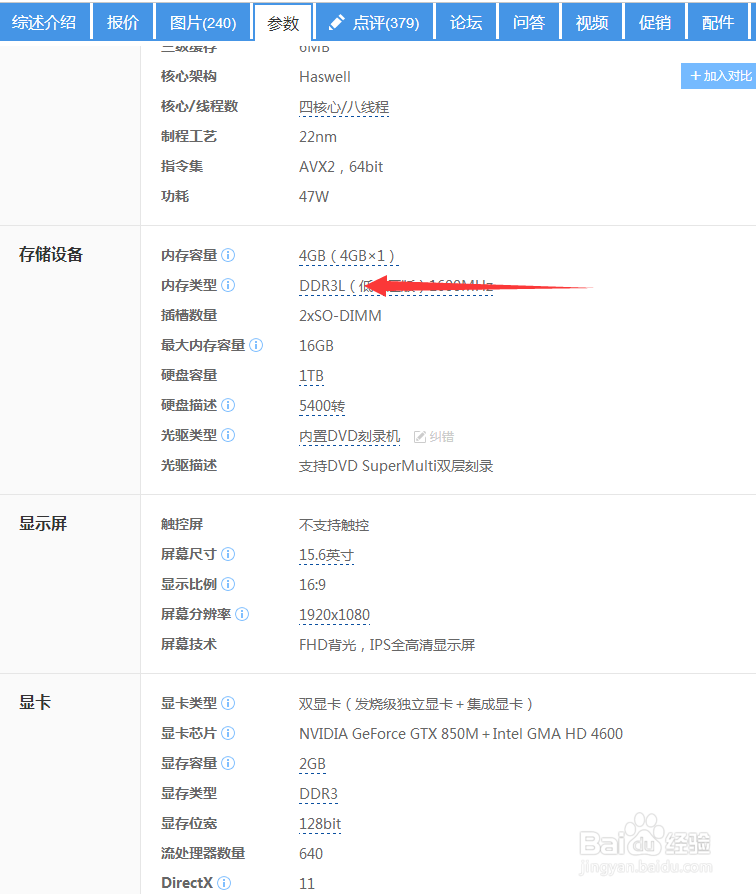Open the 1920x1080 resolution link
Viewport: 756px width, 894px height.
click(x=334, y=615)
